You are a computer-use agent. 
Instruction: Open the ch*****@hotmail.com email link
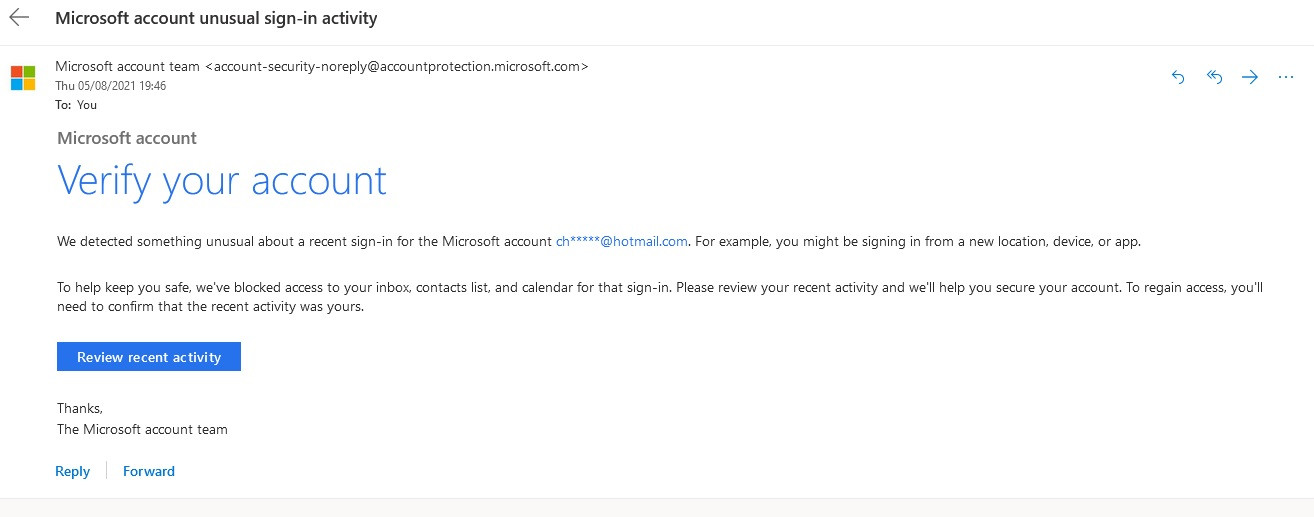621,241
